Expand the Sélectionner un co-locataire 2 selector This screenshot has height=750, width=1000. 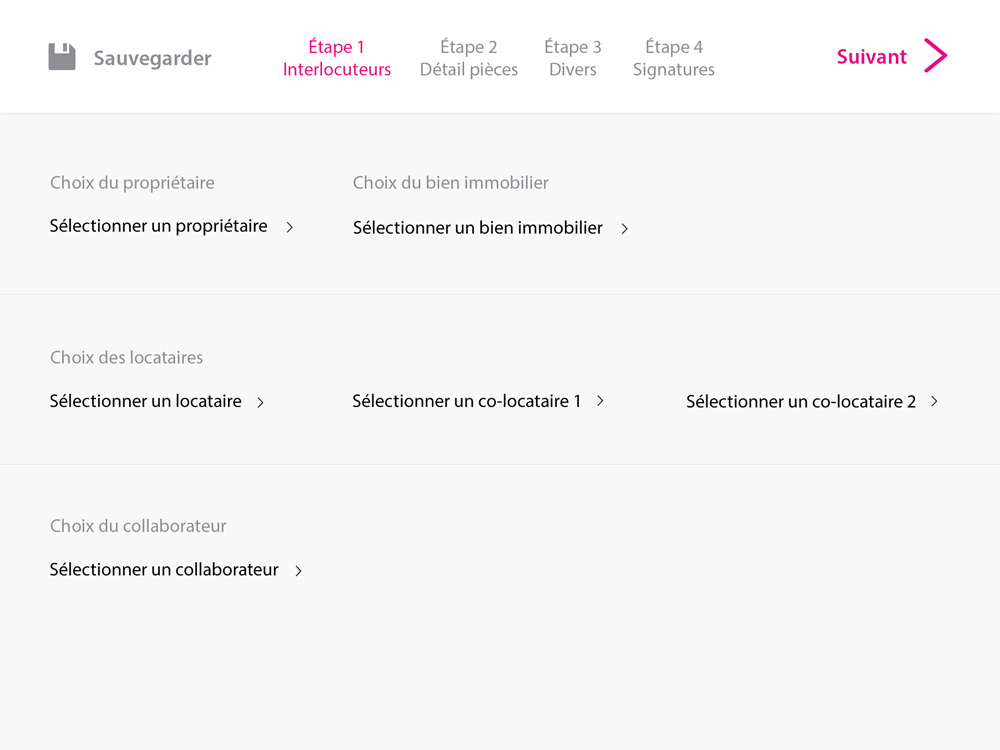coord(812,401)
